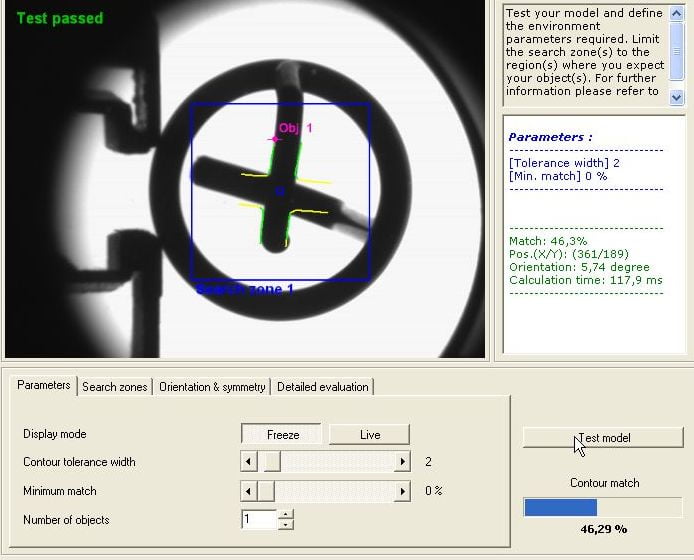Viewport: 694px width, 560px height.
Task: Select the Detailed evaluation tab
Action: pyautogui.click(x=322, y=387)
